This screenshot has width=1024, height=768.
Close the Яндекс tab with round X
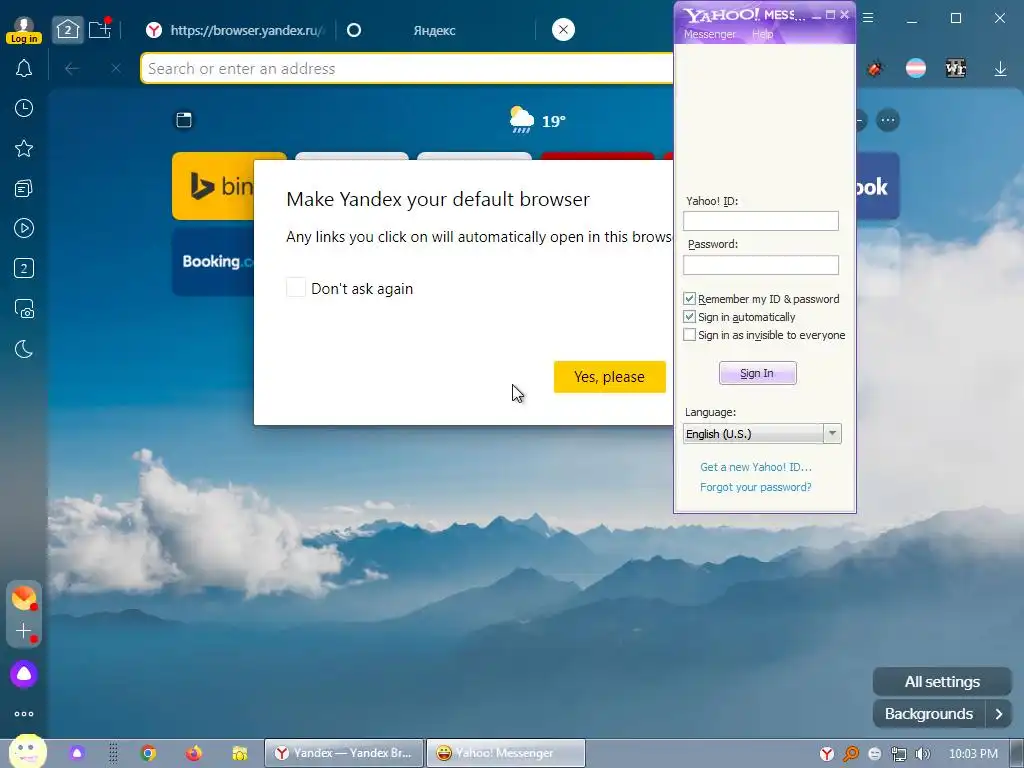tap(563, 29)
